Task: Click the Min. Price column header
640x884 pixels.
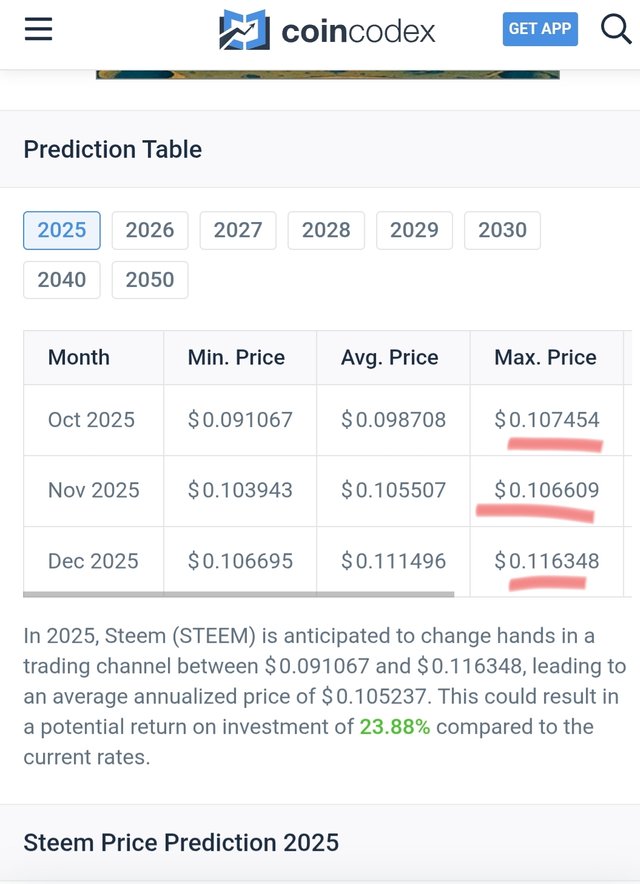Action: 236,358
